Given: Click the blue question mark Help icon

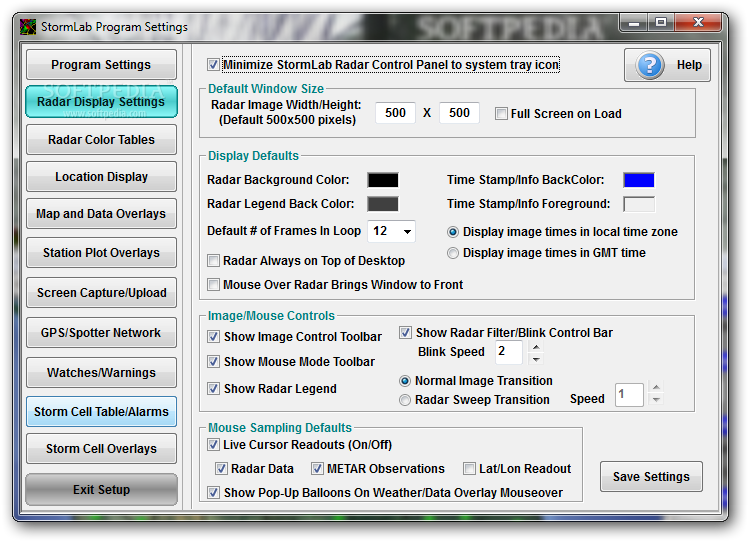Looking at the screenshot, I should (650, 65).
